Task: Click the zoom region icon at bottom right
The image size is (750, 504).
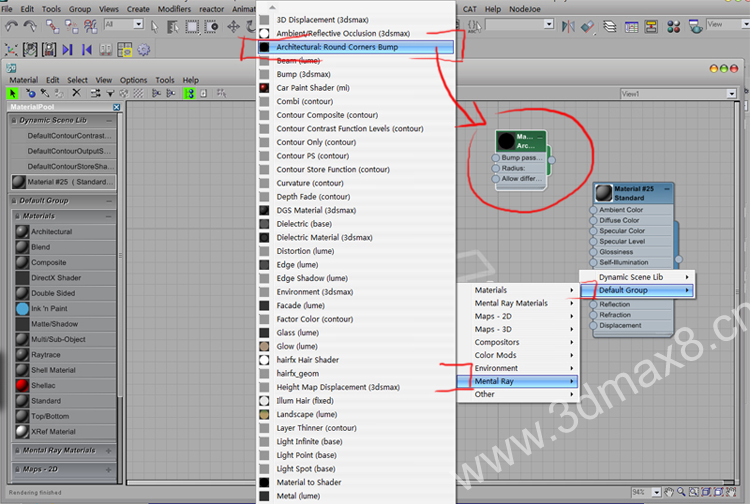Action: point(694,492)
